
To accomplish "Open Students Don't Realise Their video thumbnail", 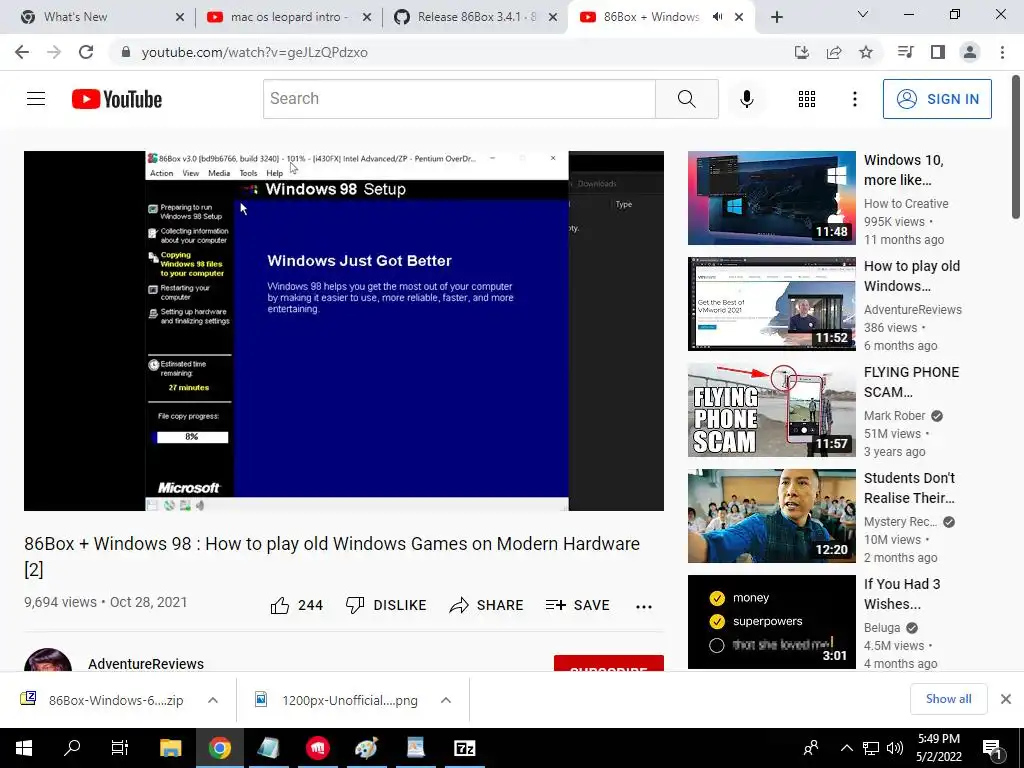I will (x=771, y=516).
